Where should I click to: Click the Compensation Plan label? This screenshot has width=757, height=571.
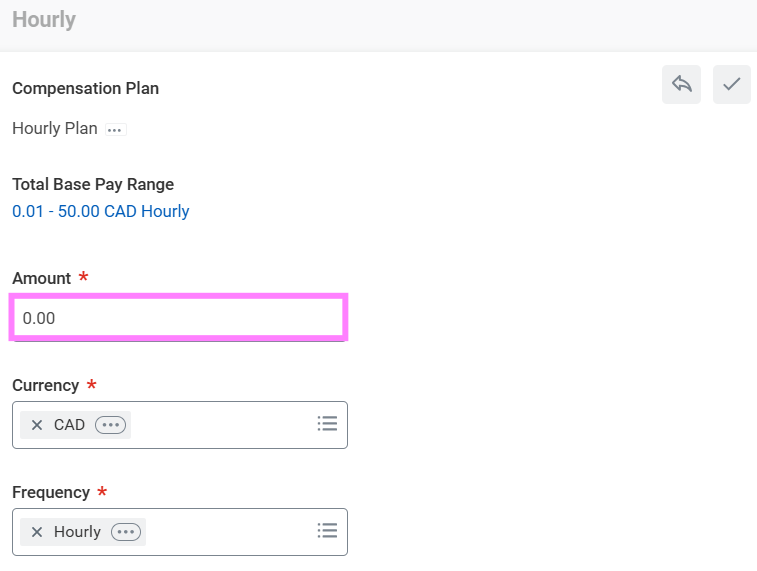pos(85,88)
